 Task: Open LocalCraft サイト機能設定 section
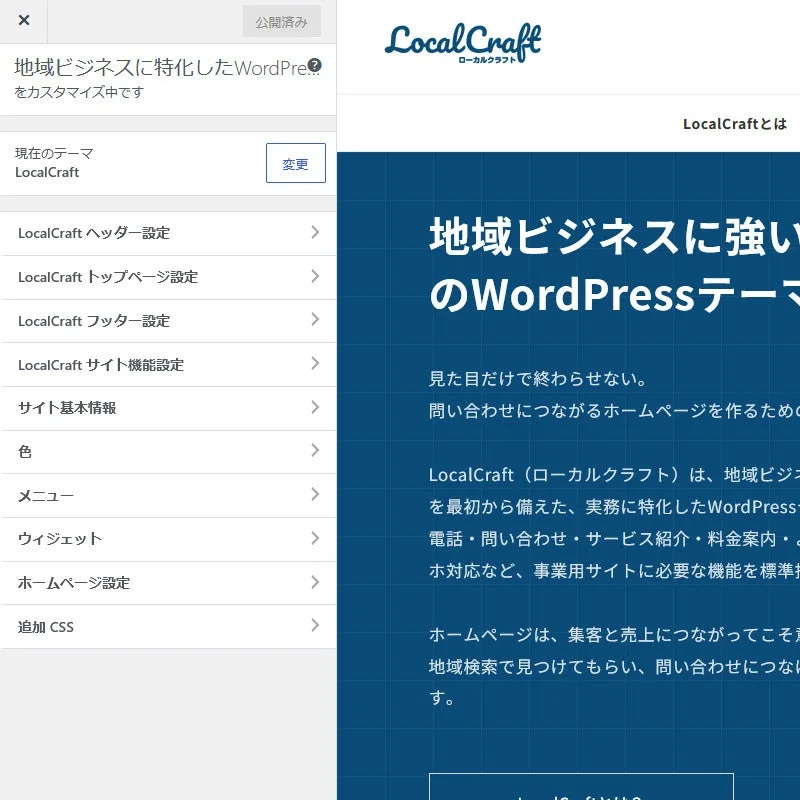tap(168, 365)
